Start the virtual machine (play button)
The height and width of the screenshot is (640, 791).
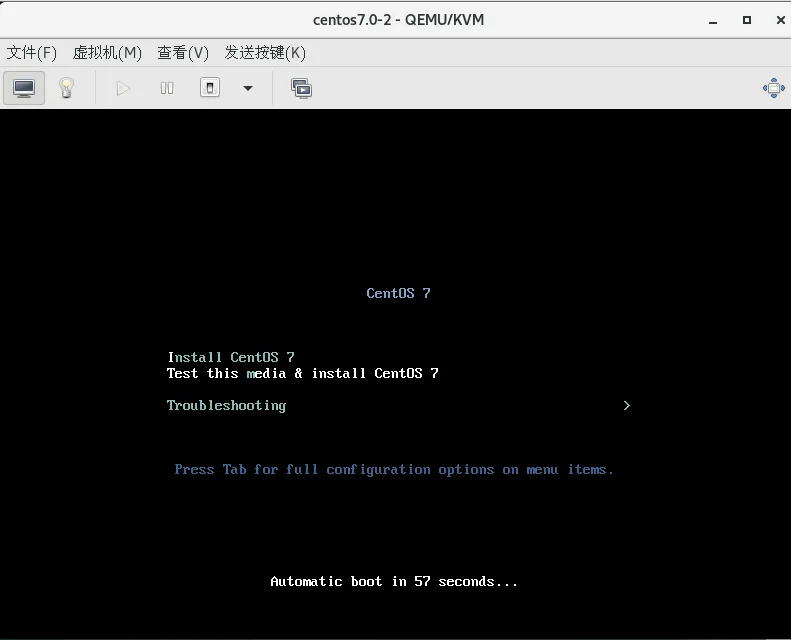123,88
